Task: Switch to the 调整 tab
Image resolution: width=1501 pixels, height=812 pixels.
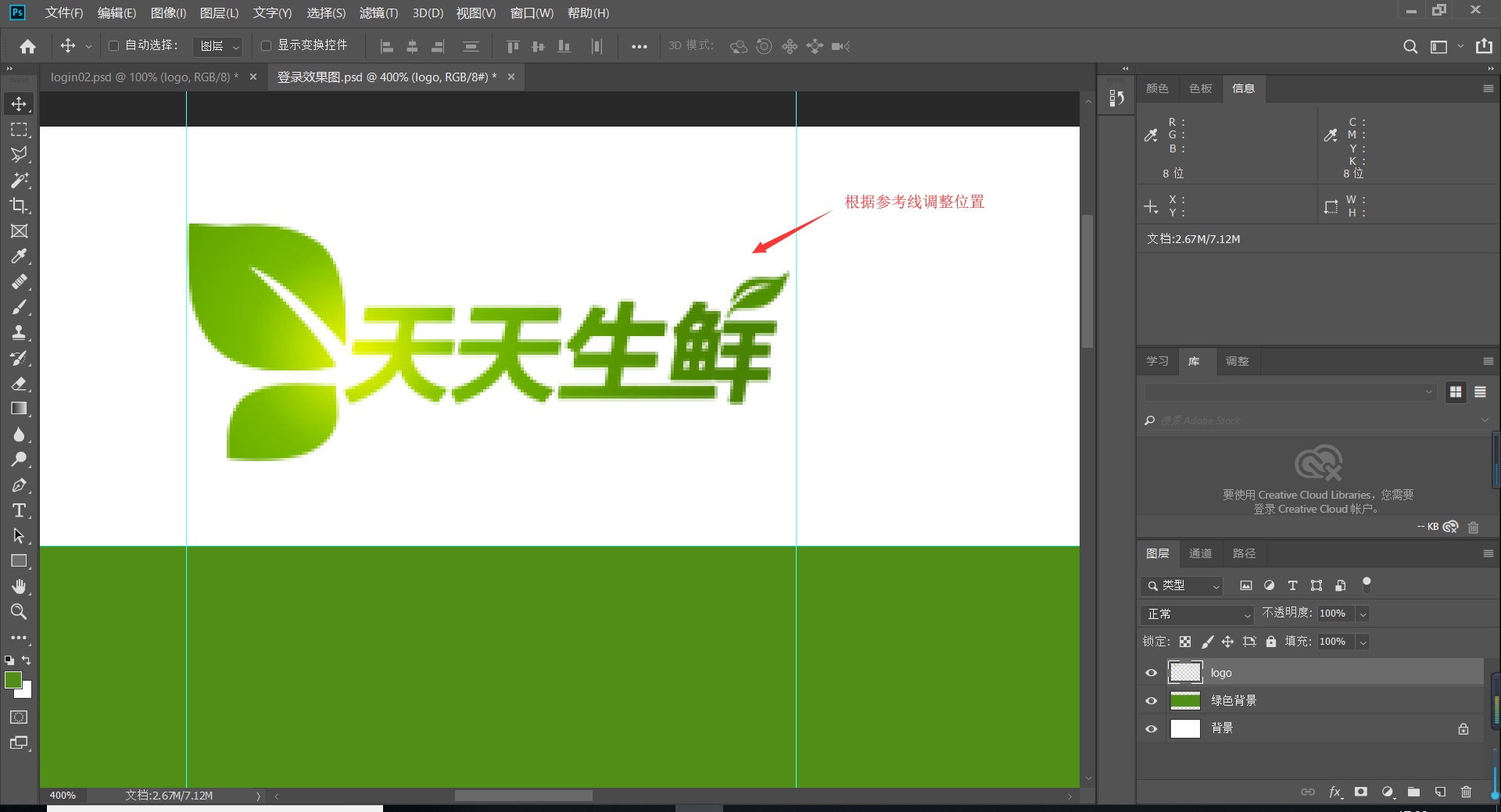Action: [x=1237, y=361]
